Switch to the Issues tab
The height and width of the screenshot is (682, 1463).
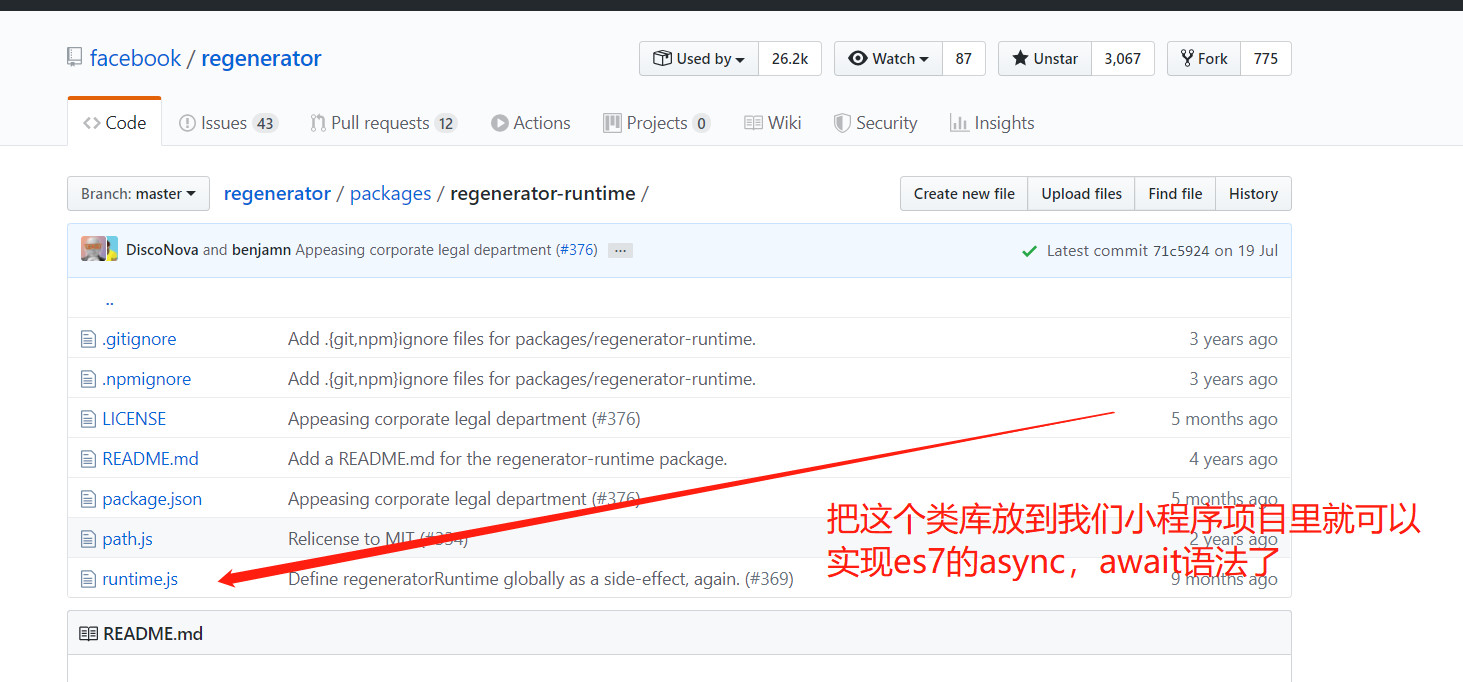click(x=228, y=123)
